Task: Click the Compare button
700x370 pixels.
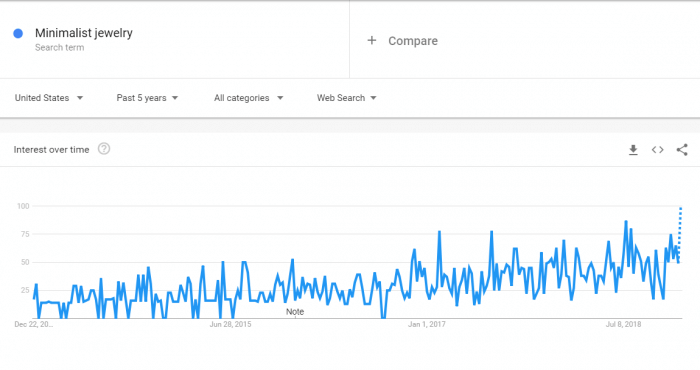Action: tap(402, 41)
